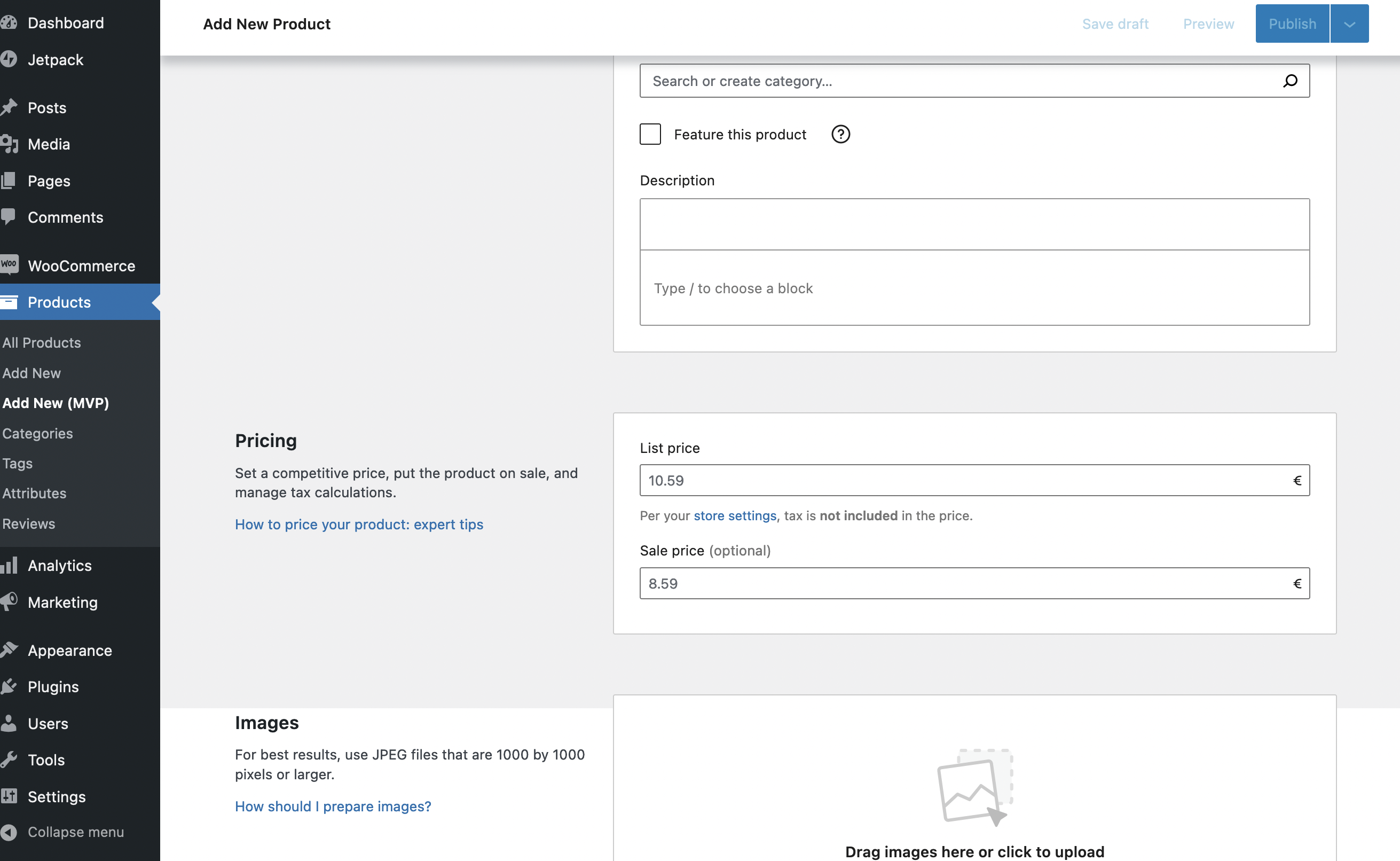Enable the Feature this product checkbox

tap(650, 134)
